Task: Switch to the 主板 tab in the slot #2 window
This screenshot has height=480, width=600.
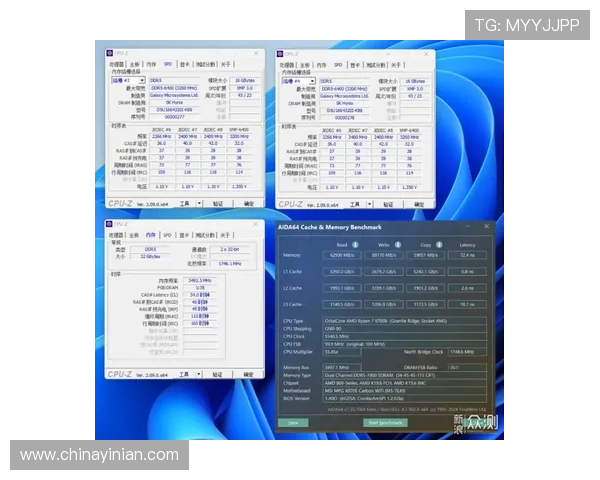Action: pyautogui.click(x=135, y=64)
